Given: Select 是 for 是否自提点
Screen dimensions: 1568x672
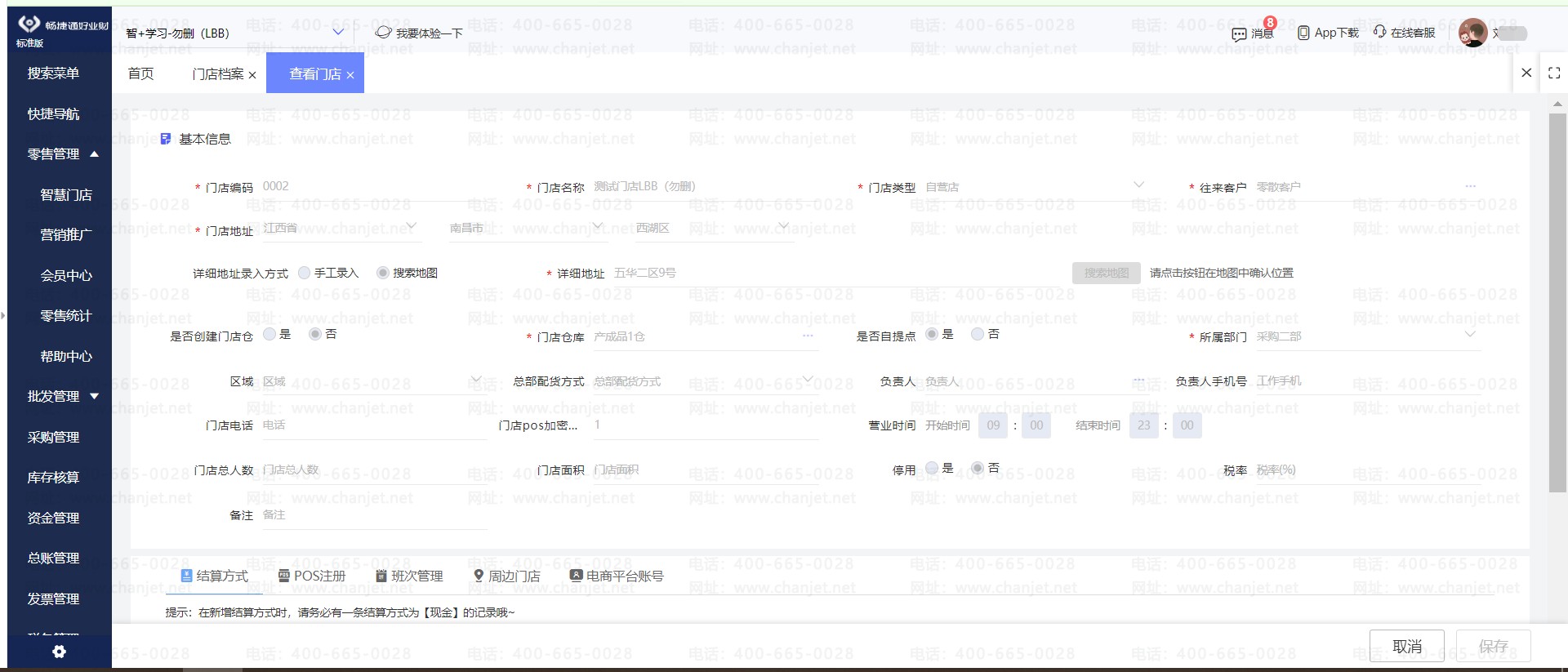Looking at the screenshot, I should pyautogui.click(x=932, y=334).
